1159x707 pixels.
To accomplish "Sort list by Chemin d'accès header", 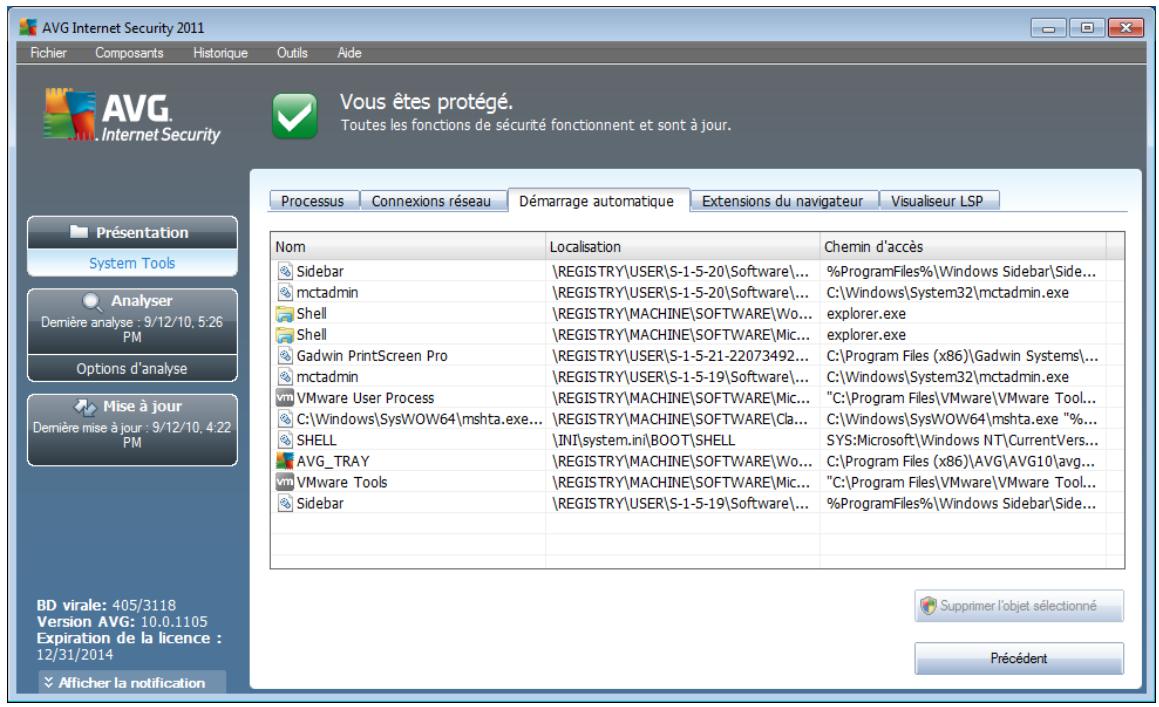I will tap(963, 246).
